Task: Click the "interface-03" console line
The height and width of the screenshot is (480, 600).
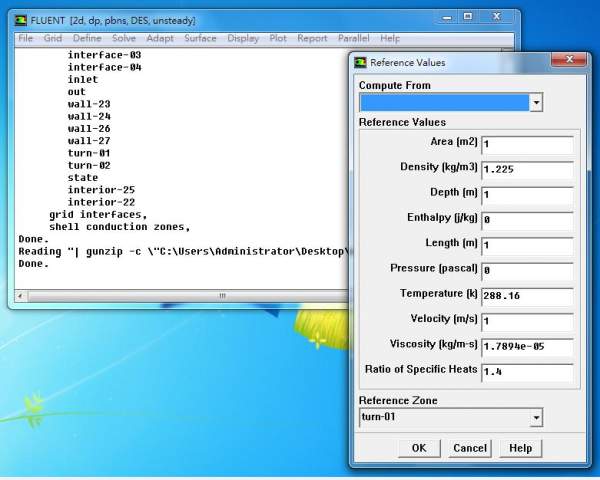Action: click(104, 55)
